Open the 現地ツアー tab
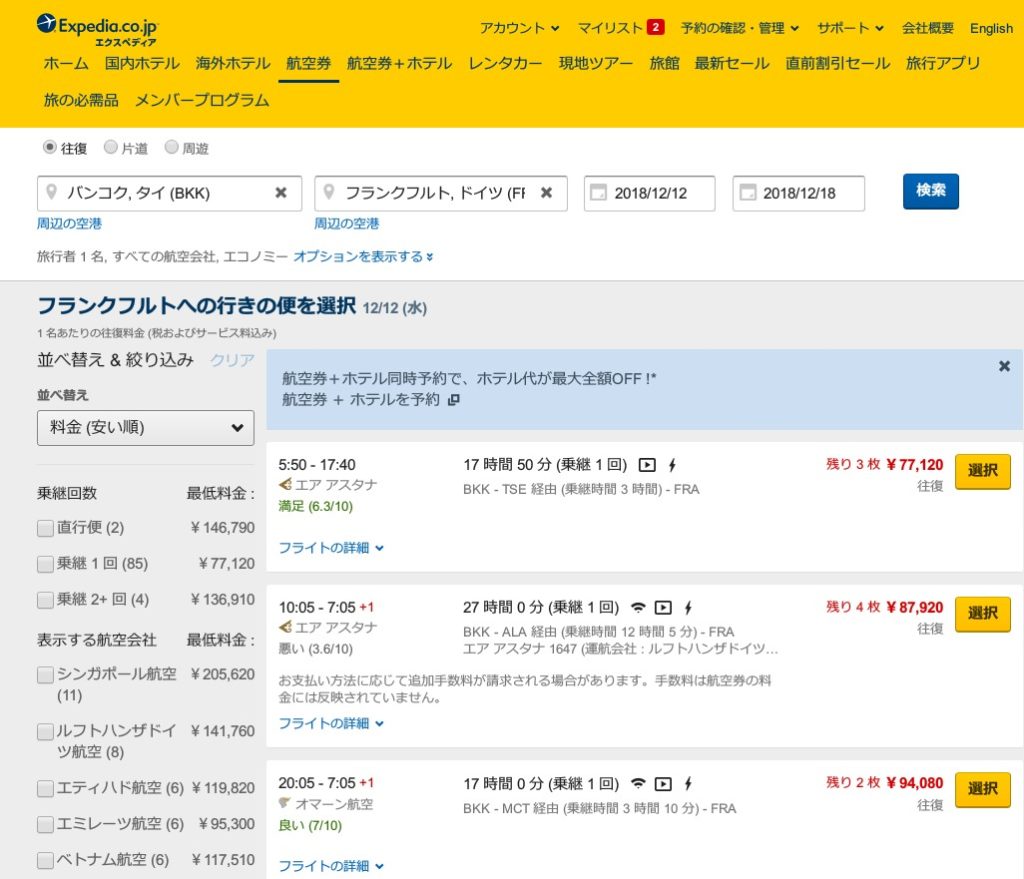 coord(596,63)
